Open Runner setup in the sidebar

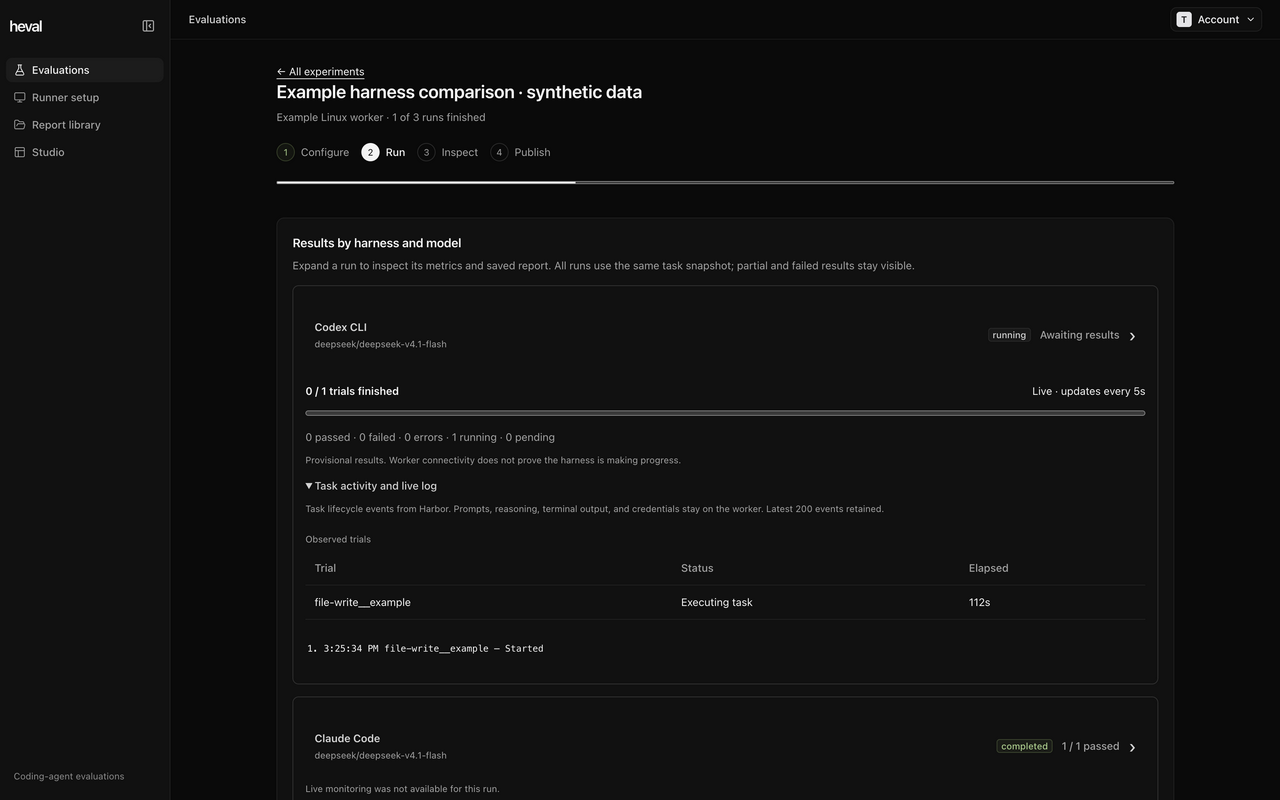pyautogui.click(x=85, y=97)
